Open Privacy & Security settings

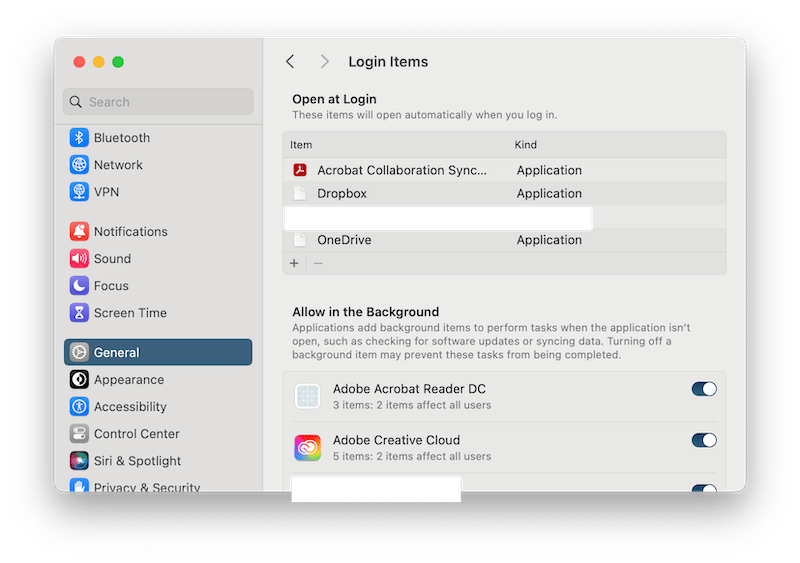click(158, 485)
